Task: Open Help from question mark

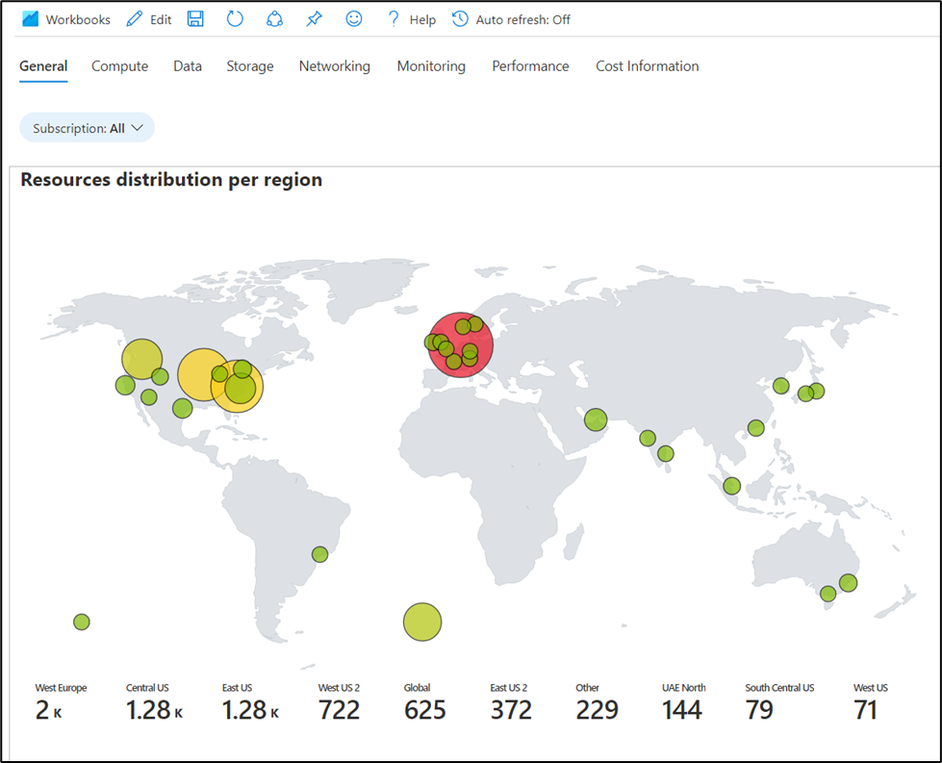Action: point(393,19)
